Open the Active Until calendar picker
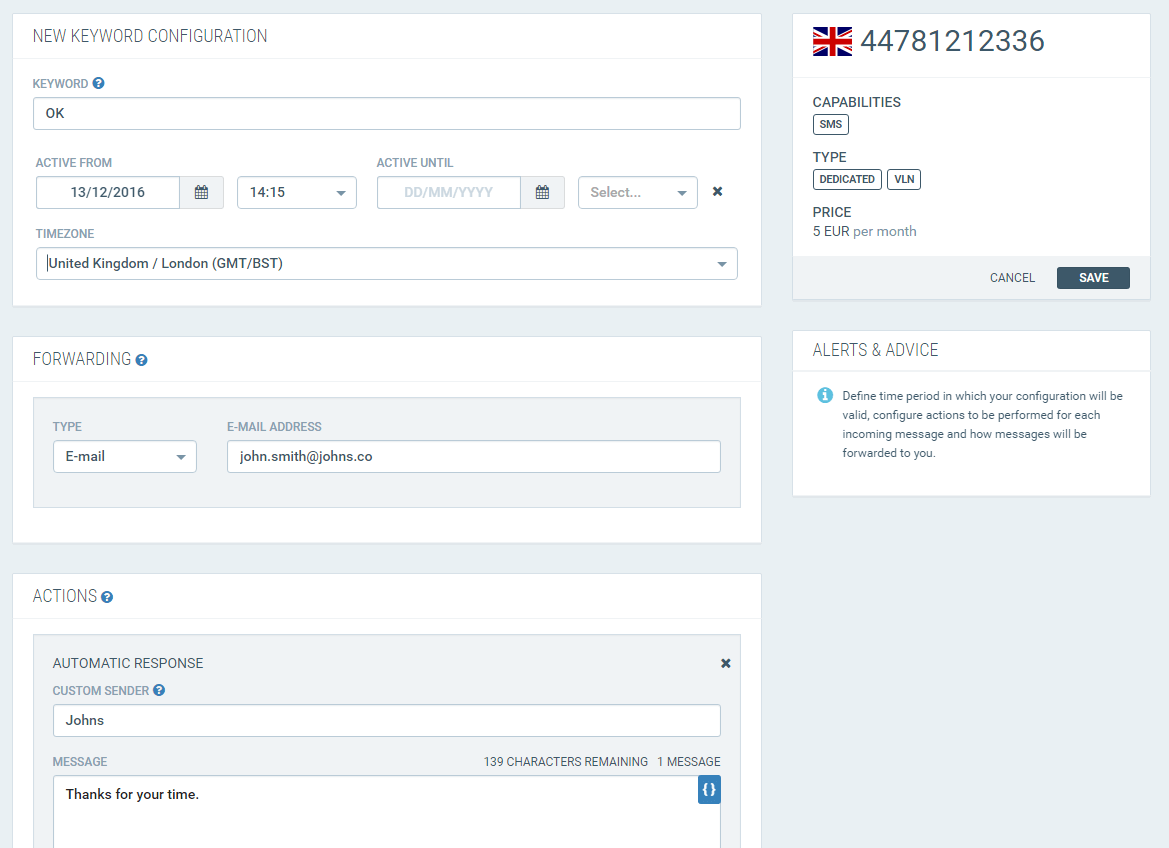 click(542, 192)
